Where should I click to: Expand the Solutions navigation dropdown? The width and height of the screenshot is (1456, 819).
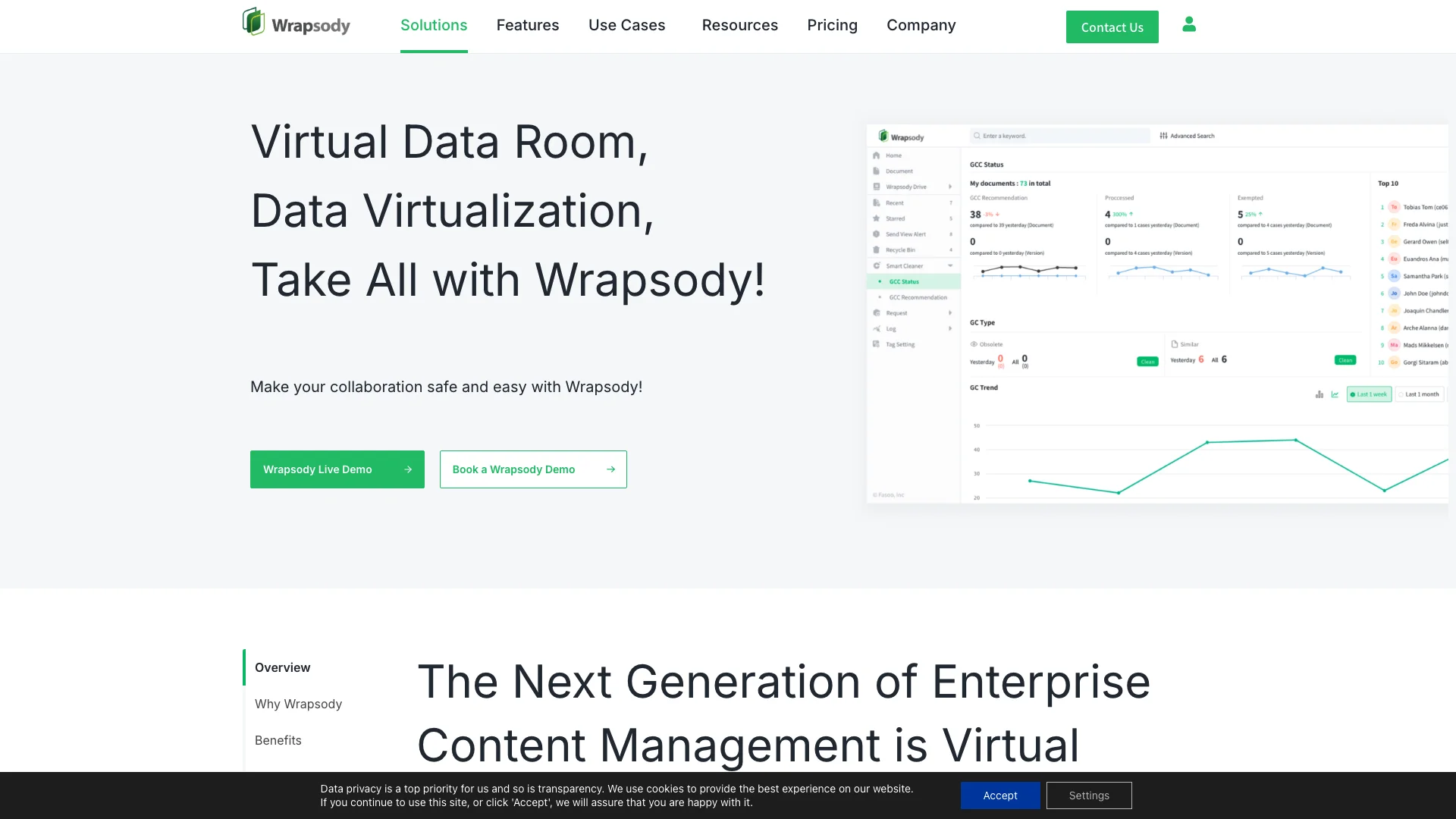[434, 25]
